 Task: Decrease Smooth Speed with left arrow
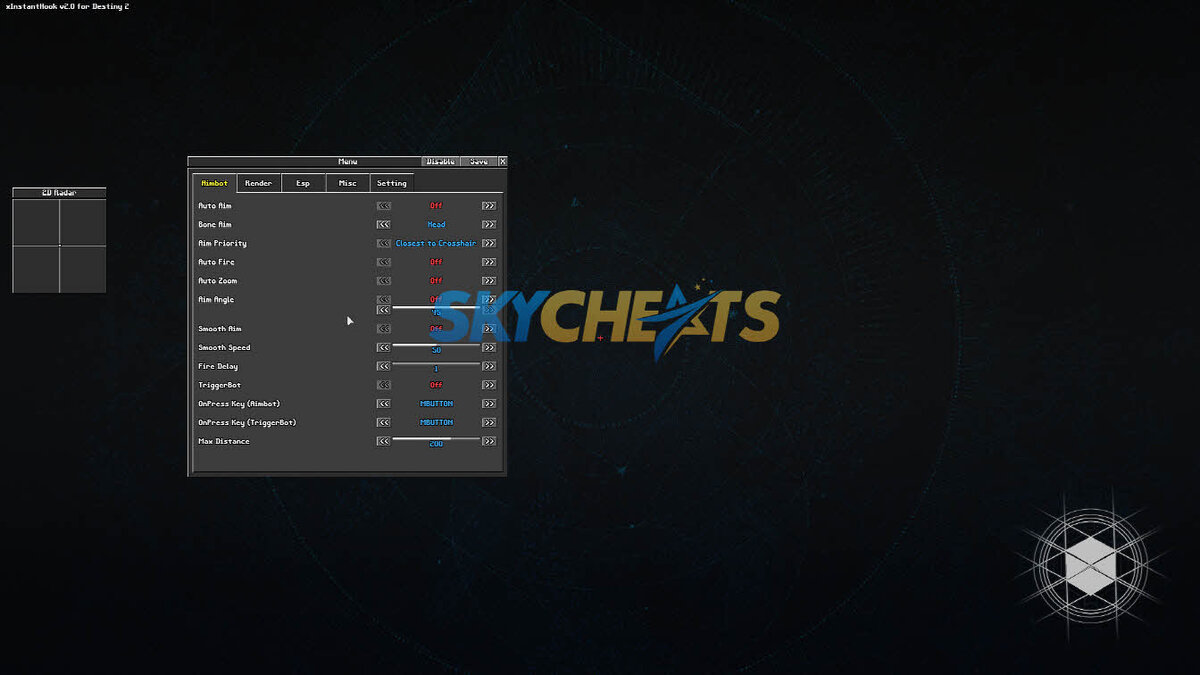383,348
